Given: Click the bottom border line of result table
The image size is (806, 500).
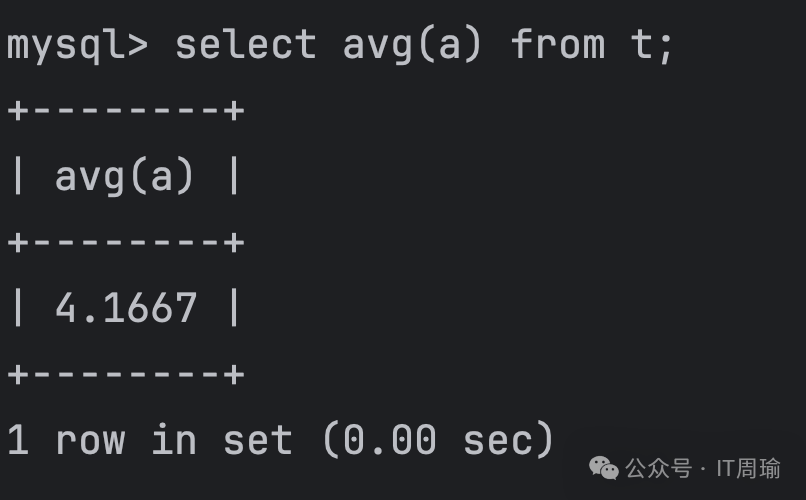Looking at the screenshot, I should click(125, 374).
